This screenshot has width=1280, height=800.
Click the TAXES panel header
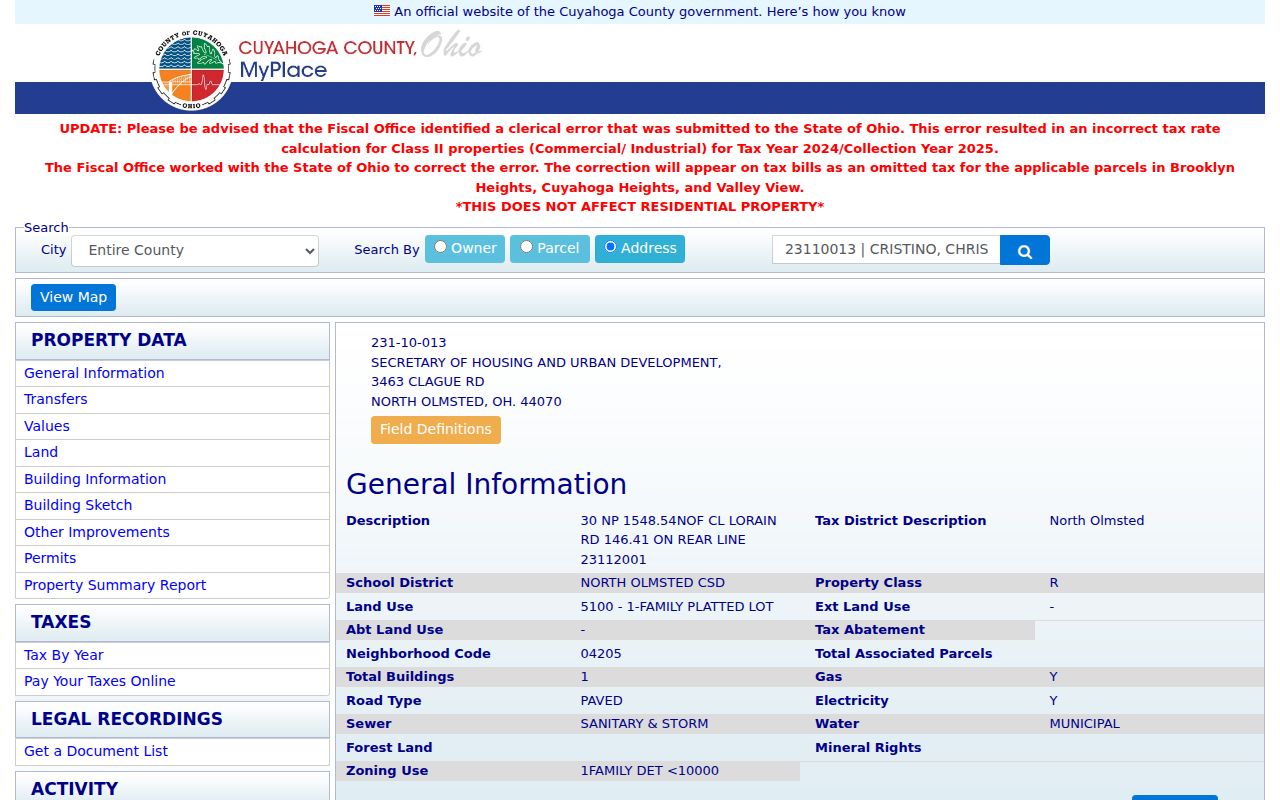pos(172,623)
